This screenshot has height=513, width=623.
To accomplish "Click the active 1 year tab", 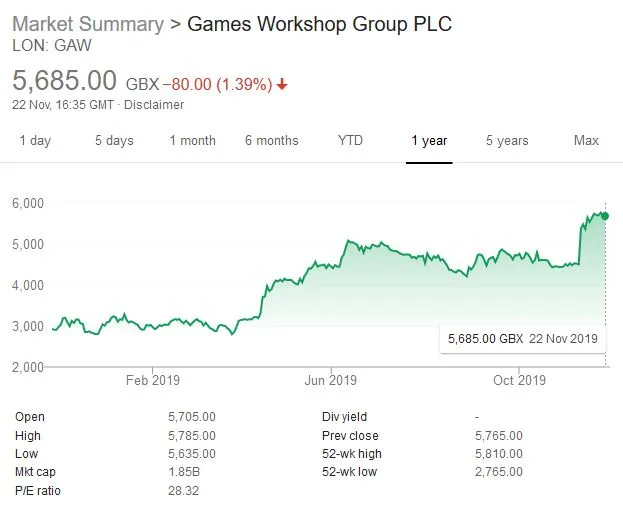I will tap(429, 141).
